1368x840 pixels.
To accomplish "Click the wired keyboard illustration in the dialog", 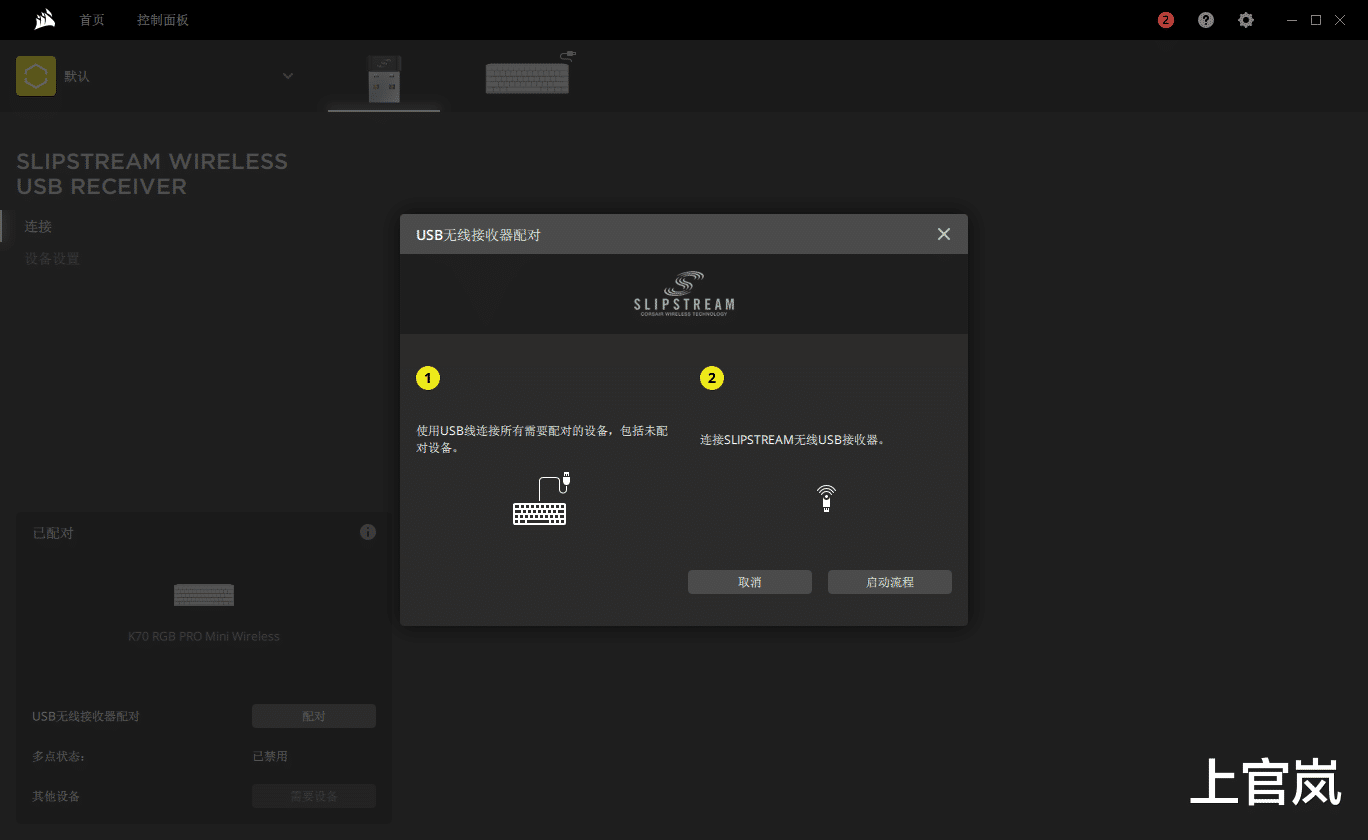I will pos(541,498).
